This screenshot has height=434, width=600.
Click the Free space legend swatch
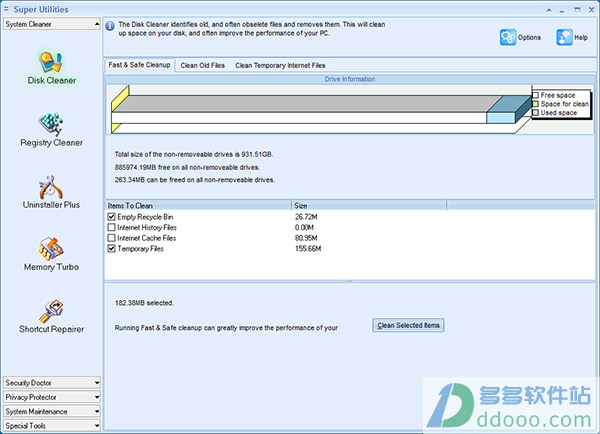[536, 95]
